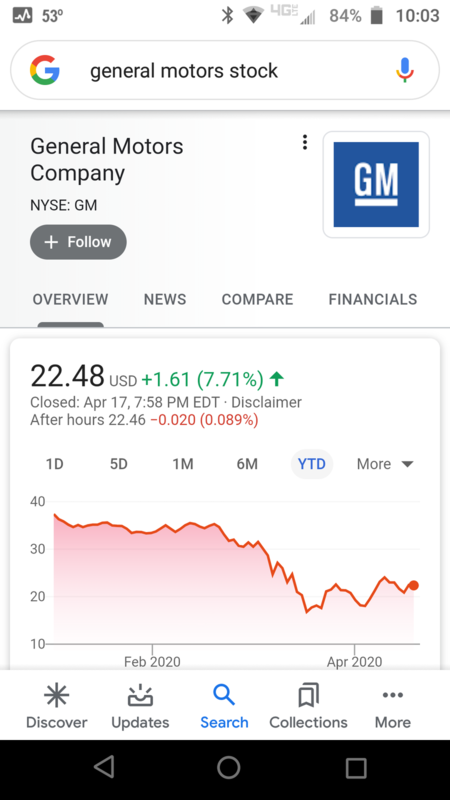
Task: Open the Updates inbox icon
Action: (x=140, y=695)
